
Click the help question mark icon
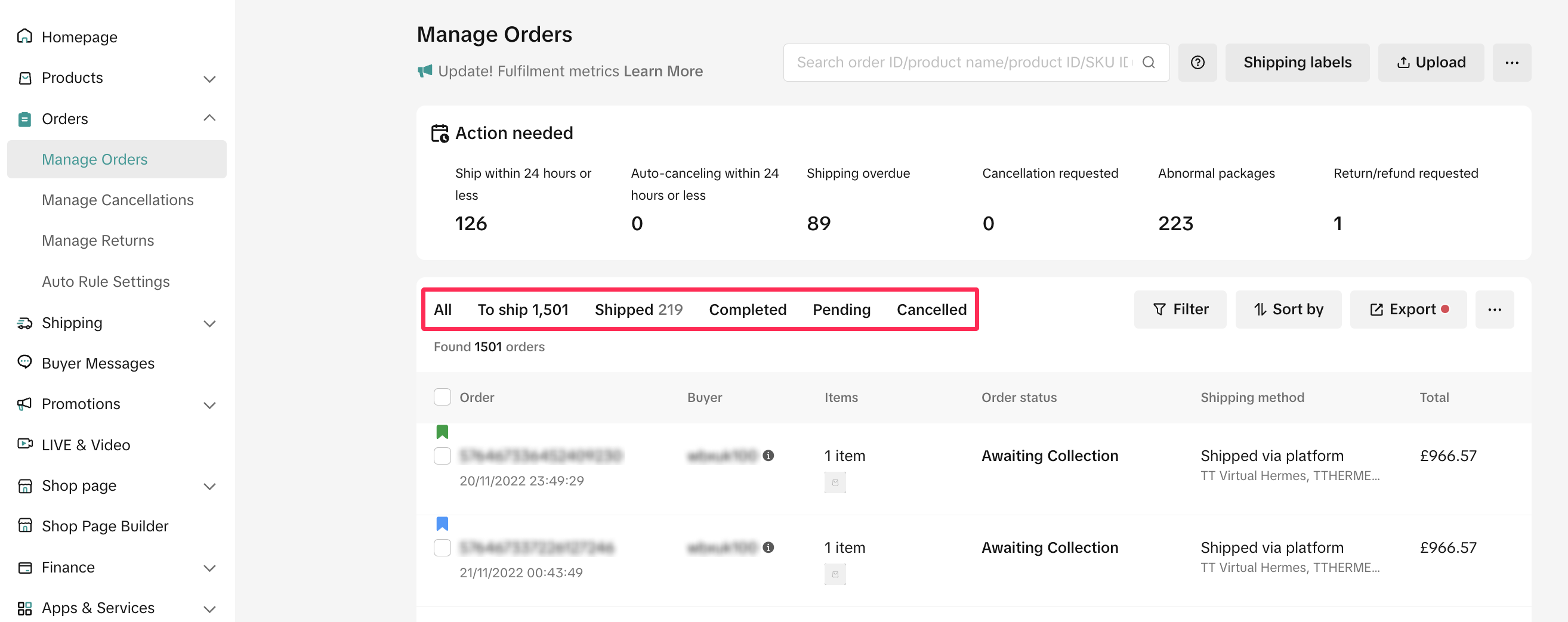[1197, 63]
